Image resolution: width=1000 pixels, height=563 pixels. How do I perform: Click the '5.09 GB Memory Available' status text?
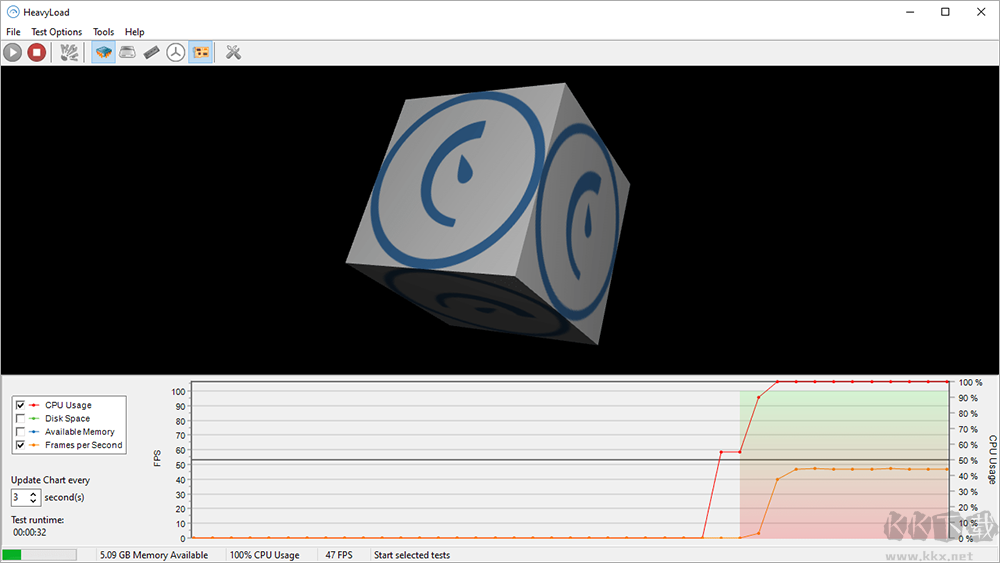coord(154,555)
